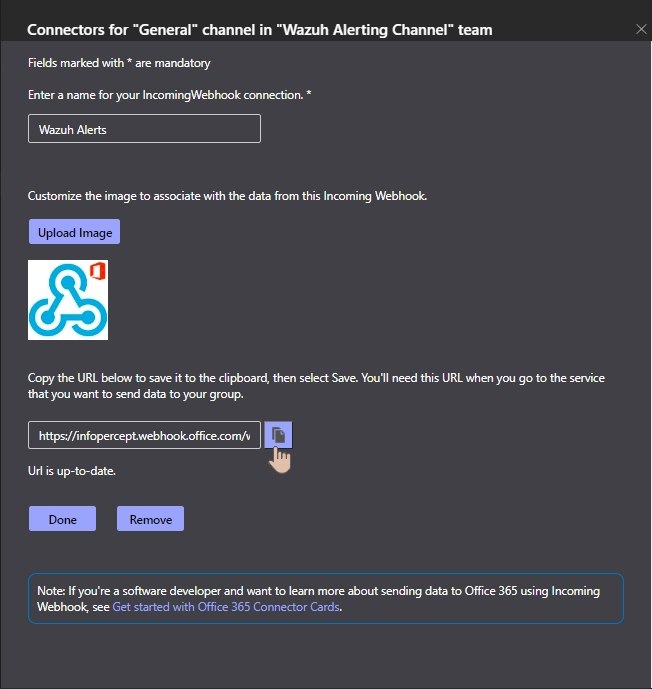The width and height of the screenshot is (652, 689).
Task: Copy the webhook URL to clipboard
Action: (x=278, y=435)
